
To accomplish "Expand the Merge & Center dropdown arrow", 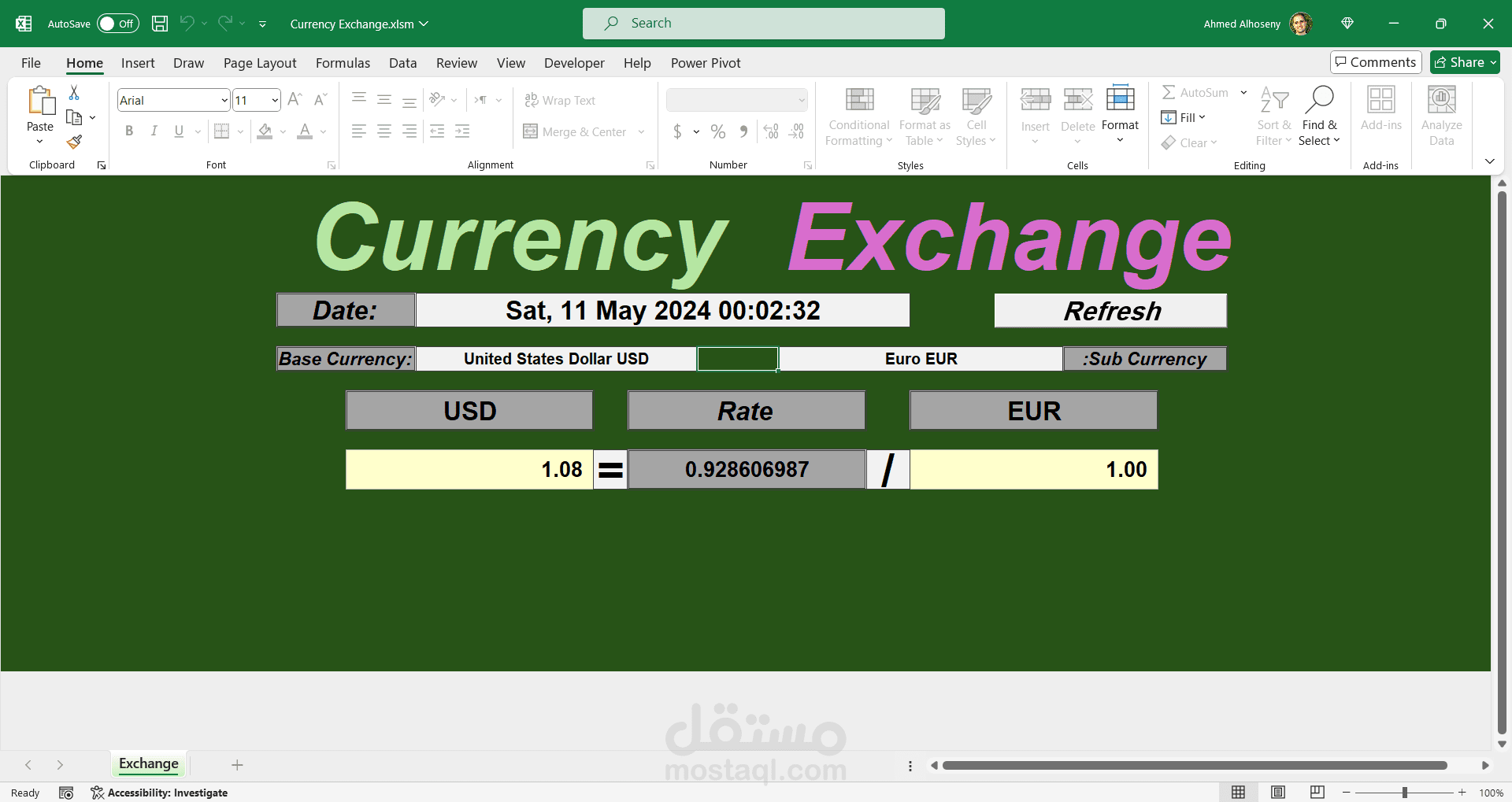I will coord(642,132).
